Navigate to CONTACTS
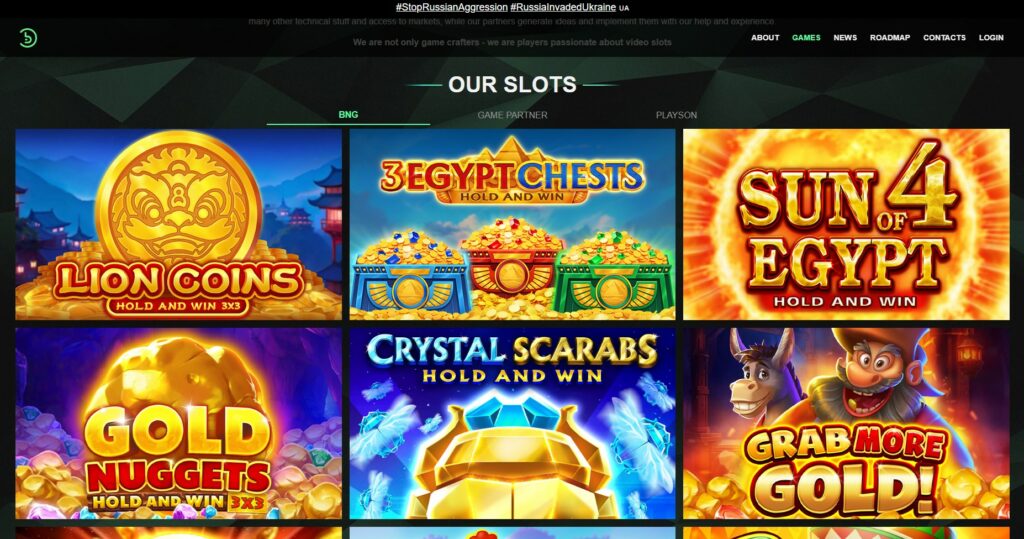 [x=944, y=38]
